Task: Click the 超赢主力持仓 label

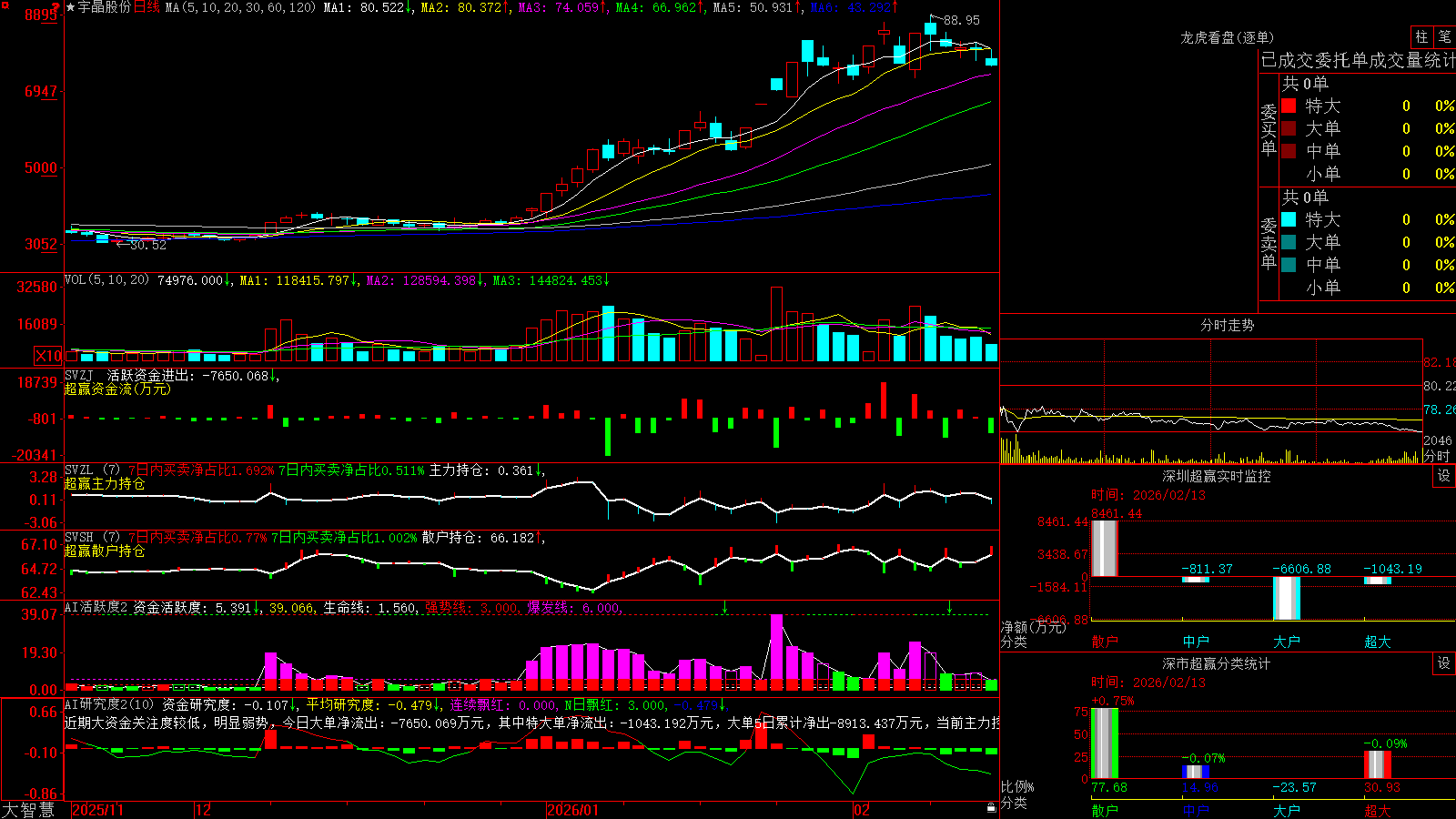Action: click(x=105, y=483)
